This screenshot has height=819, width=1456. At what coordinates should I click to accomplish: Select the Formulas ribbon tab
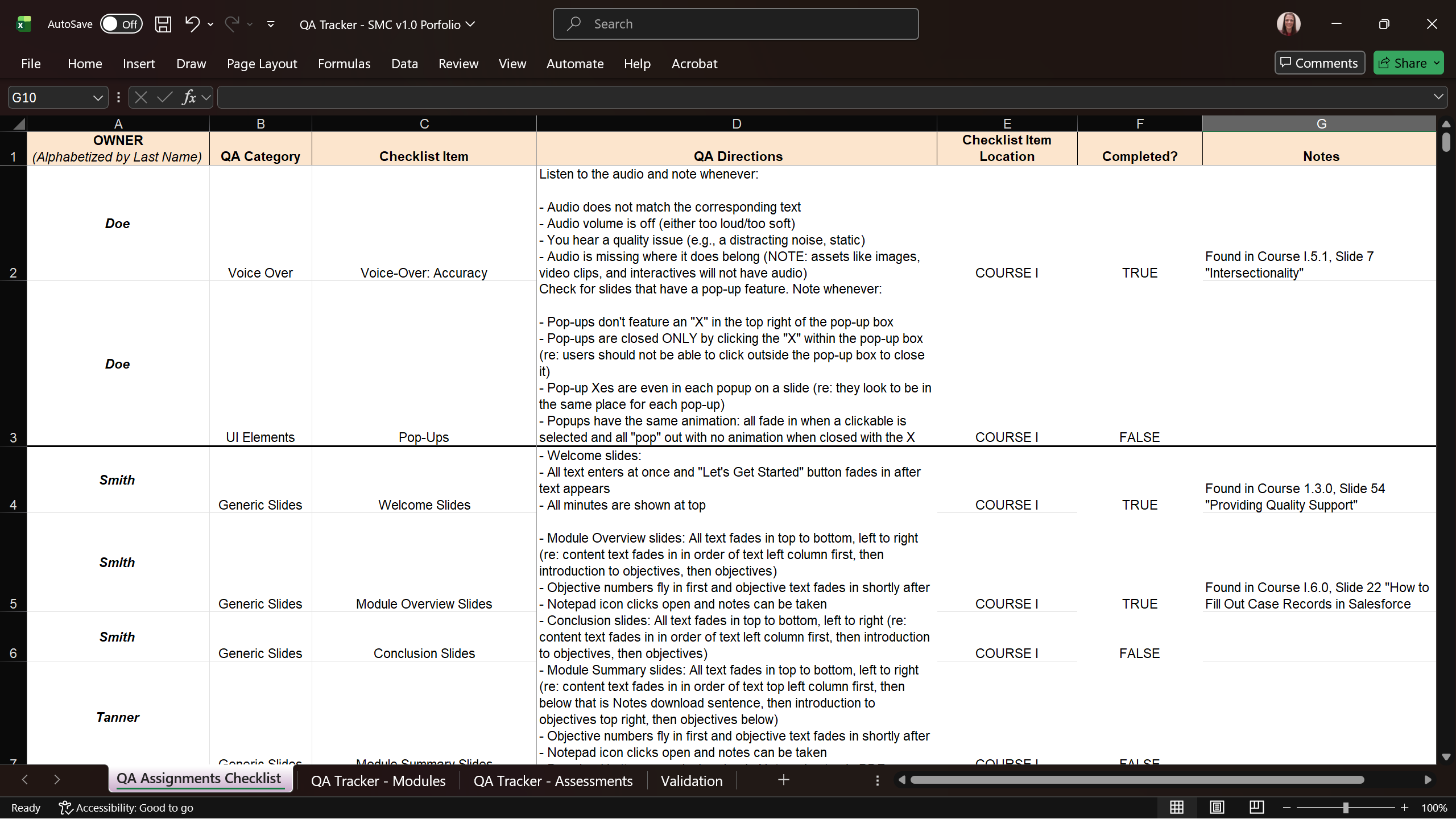tap(344, 64)
